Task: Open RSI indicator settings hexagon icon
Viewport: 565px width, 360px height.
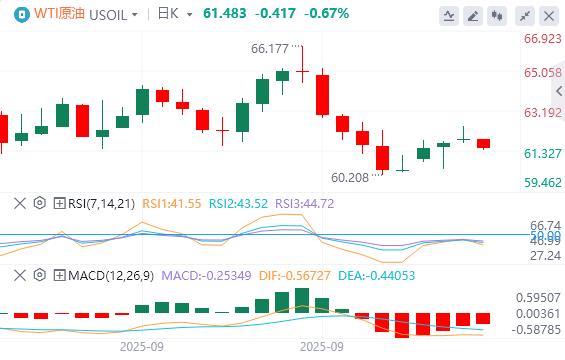Action: click(40, 203)
